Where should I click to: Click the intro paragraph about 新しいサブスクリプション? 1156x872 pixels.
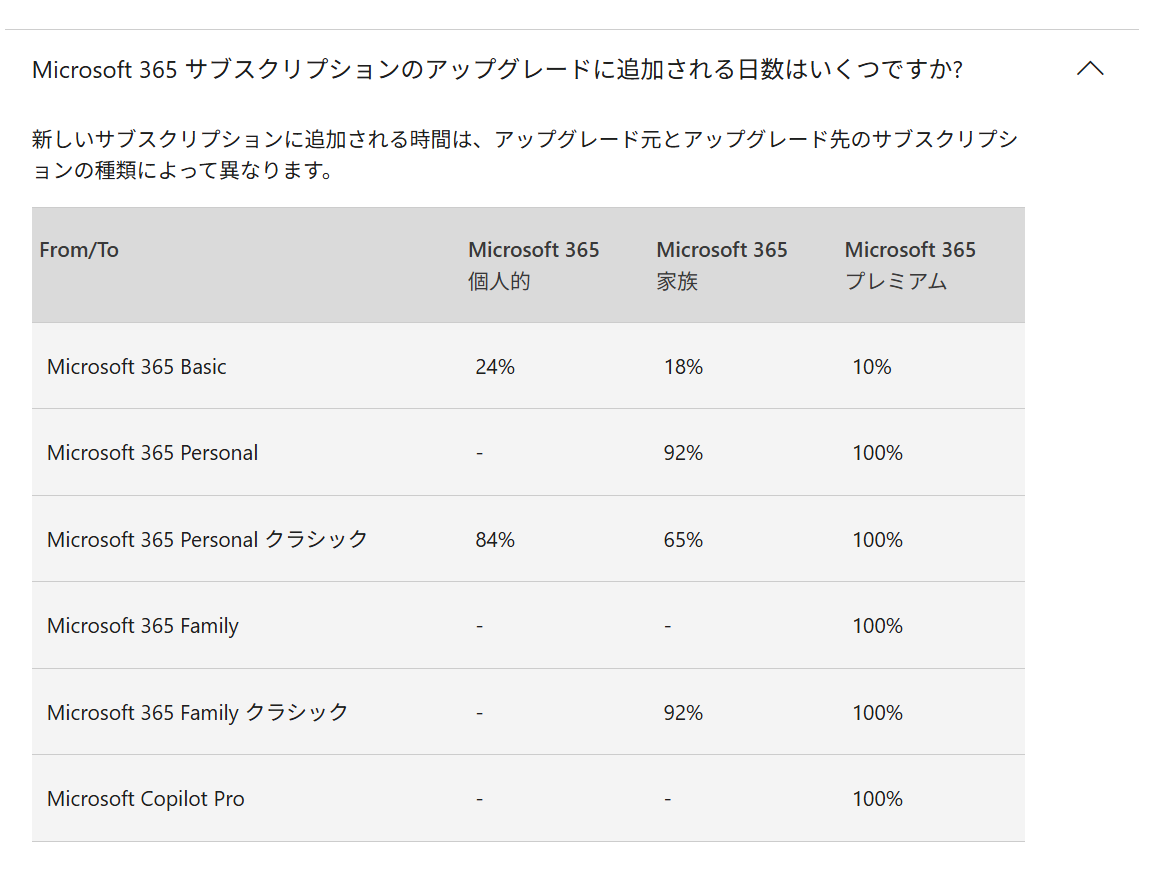tap(525, 154)
